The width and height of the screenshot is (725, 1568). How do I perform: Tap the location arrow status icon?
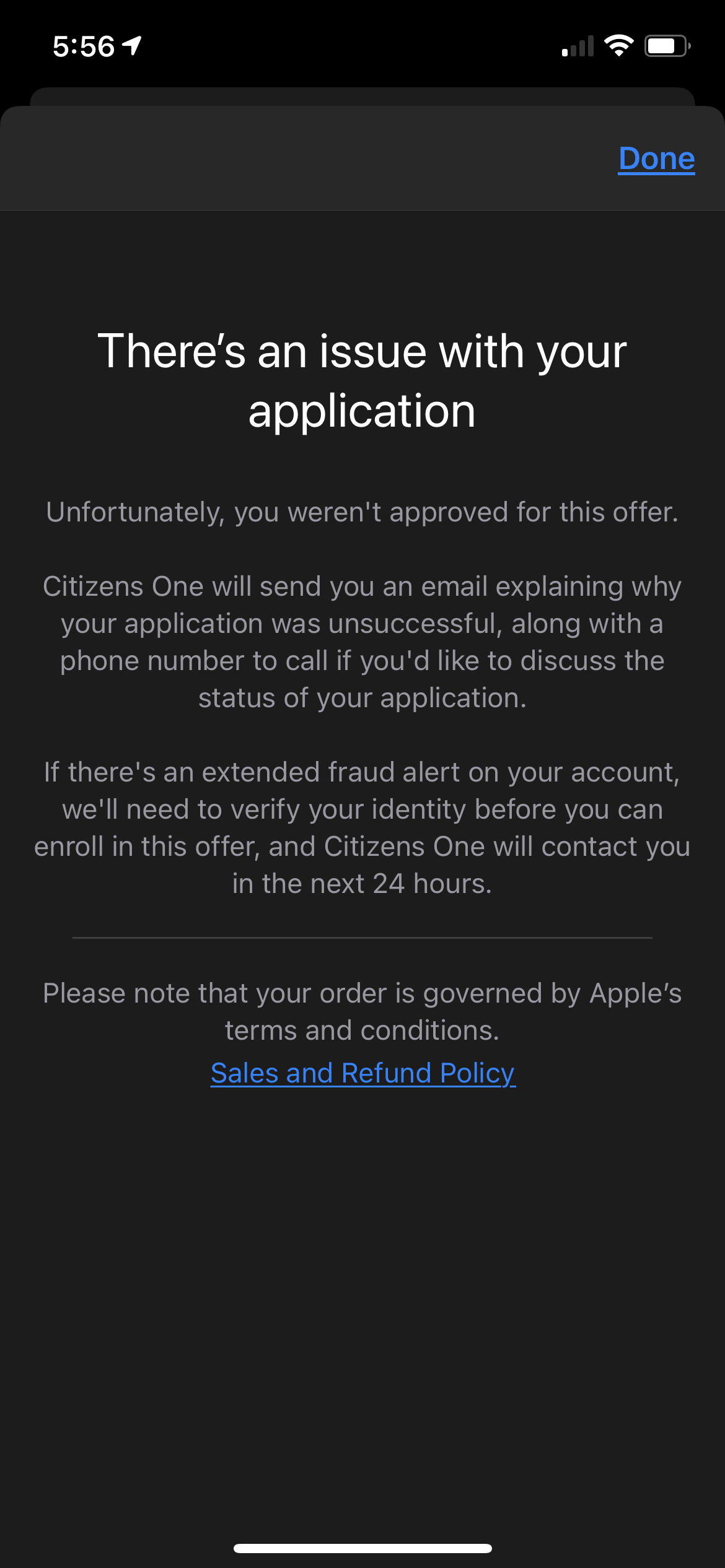132,46
